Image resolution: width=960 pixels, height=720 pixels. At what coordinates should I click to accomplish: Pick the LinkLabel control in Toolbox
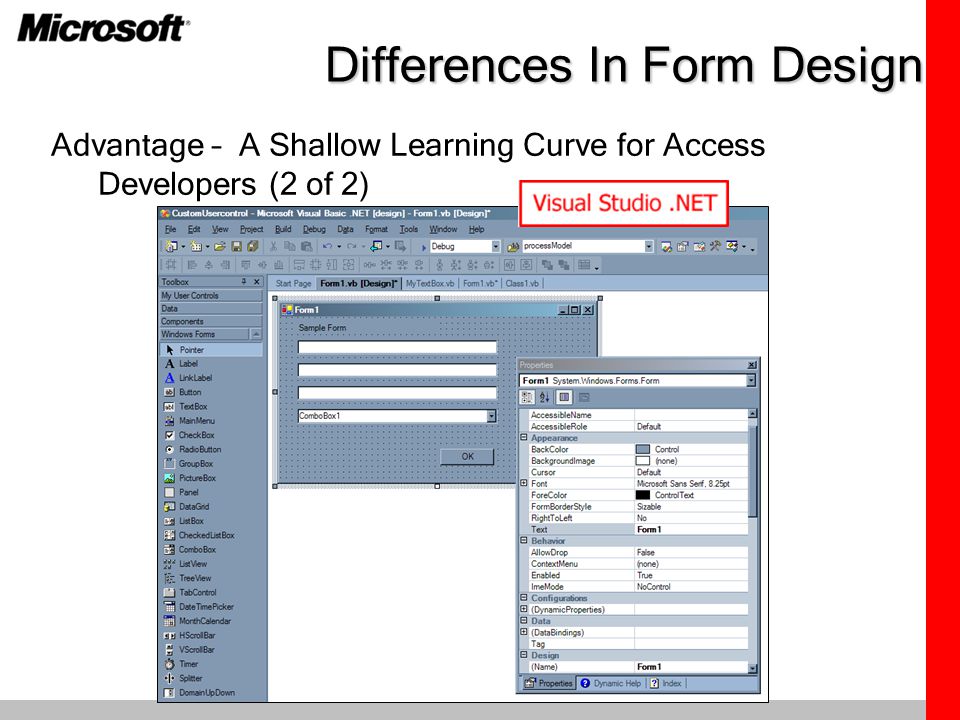point(187,378)
